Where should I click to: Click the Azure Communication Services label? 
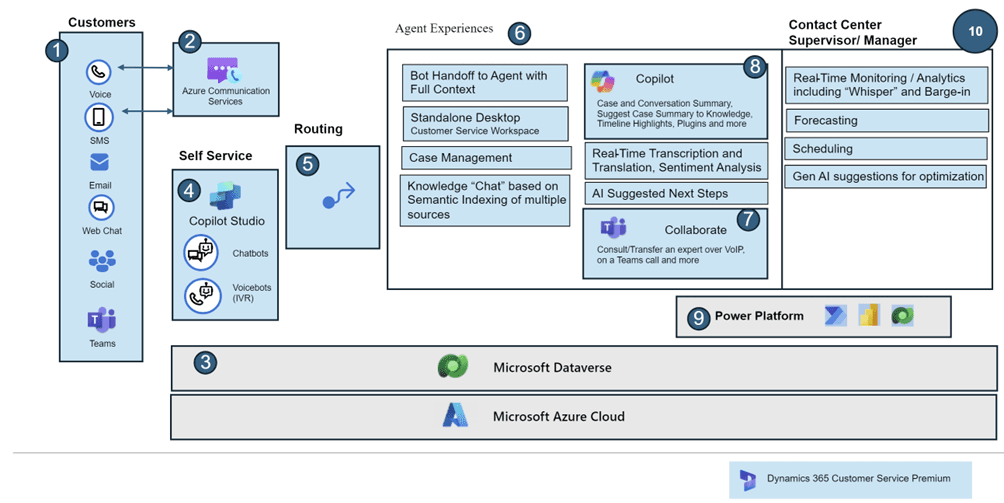(226, 96)
